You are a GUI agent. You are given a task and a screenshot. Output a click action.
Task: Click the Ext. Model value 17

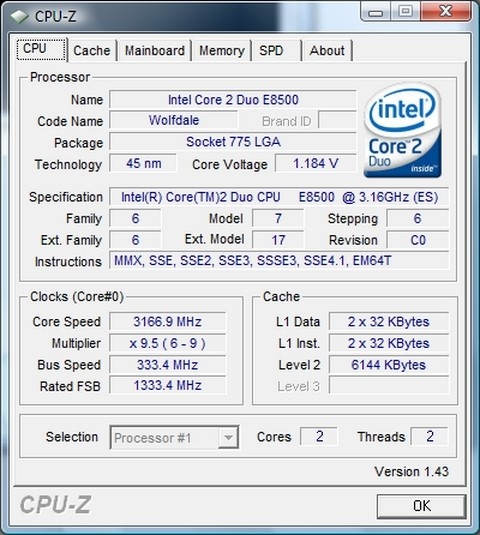(278, 240)
